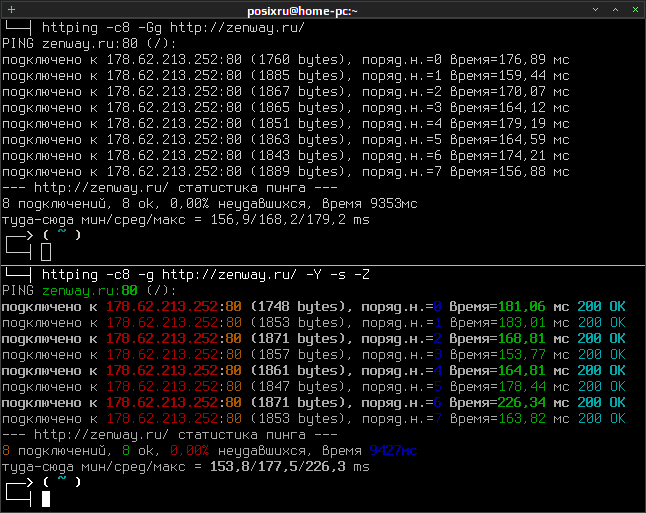Click red 0,00% failure value in lower pane

tap(190, 451)
